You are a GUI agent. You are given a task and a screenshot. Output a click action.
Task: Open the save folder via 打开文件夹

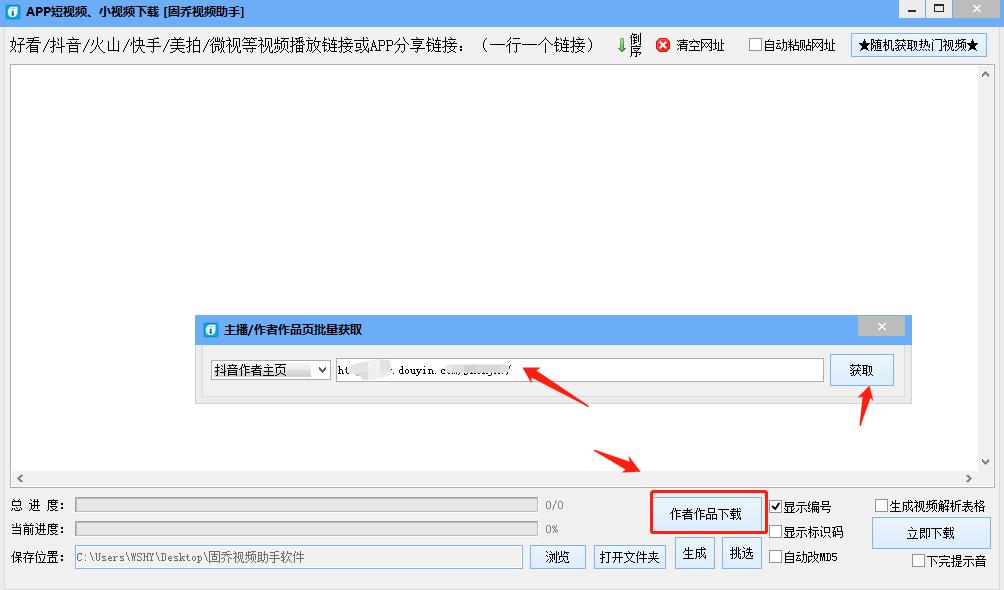coord(630,557)
